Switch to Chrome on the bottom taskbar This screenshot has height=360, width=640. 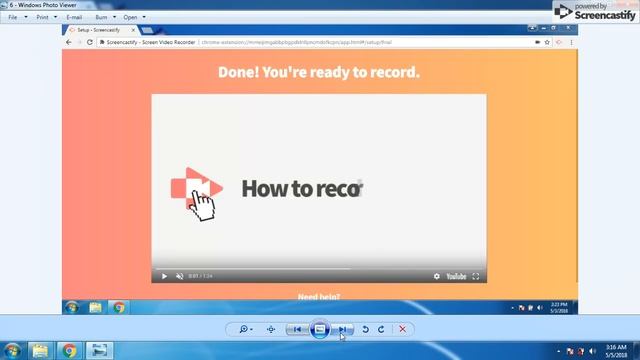[x=69, y=351]
